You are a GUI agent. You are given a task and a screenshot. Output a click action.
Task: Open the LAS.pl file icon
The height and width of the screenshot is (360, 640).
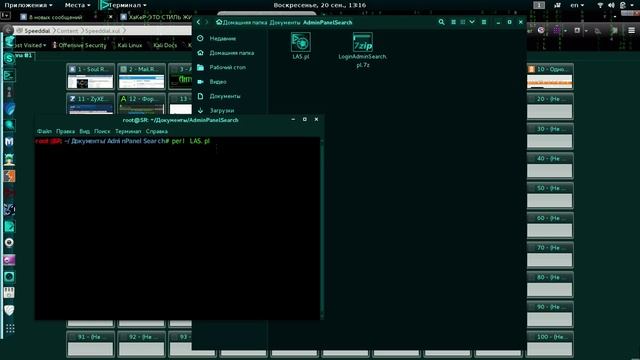click(x=301, y=42)
